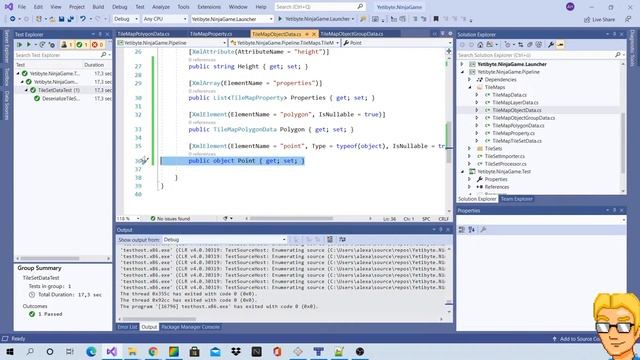Open the Build menu

coord(98,7)
